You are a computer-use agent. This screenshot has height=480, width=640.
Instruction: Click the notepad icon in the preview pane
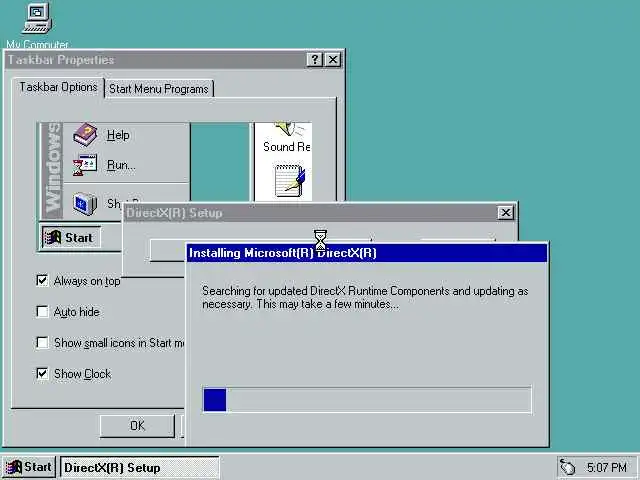[290, 181]
